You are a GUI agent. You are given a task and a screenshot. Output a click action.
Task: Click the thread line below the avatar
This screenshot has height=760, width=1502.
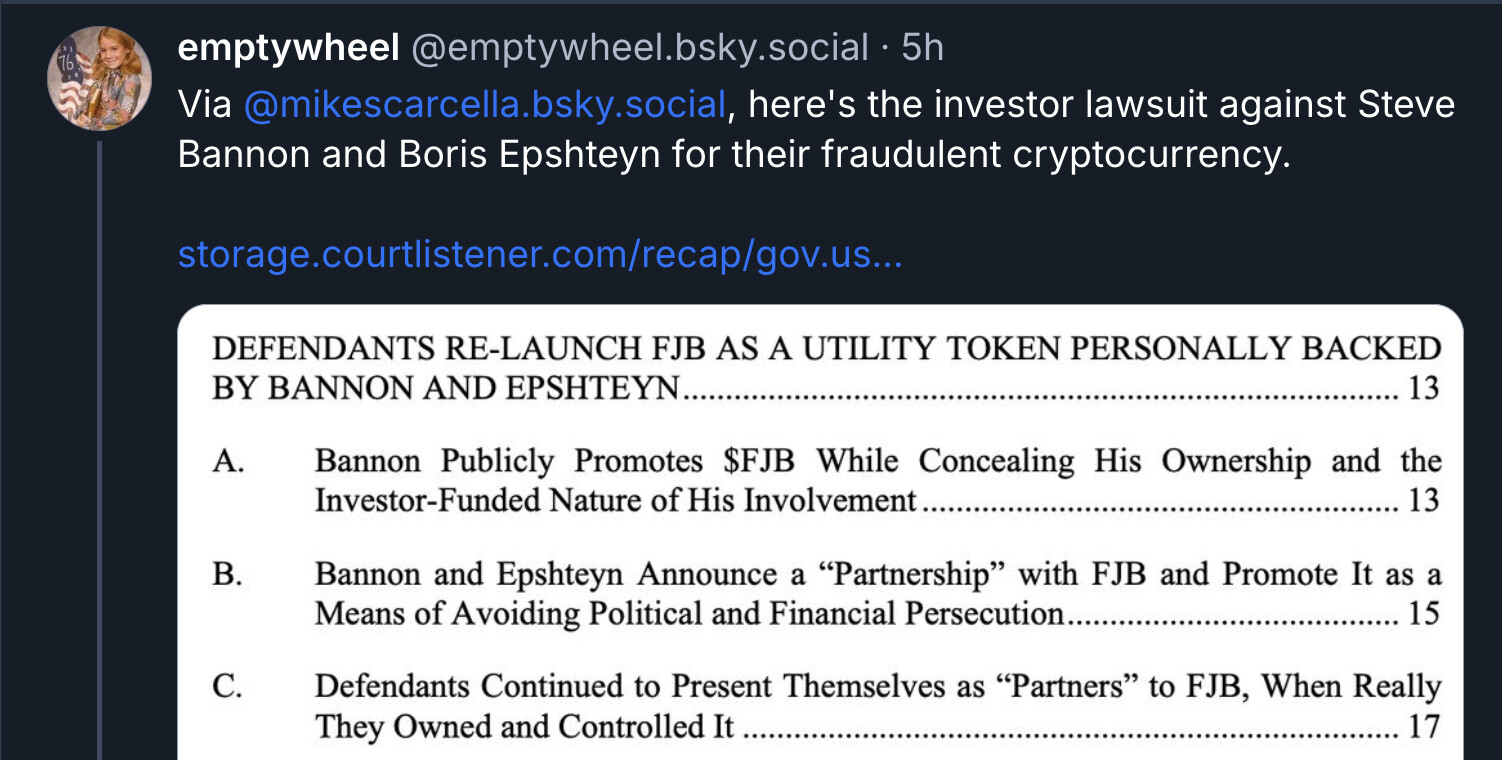pos(99,450)
